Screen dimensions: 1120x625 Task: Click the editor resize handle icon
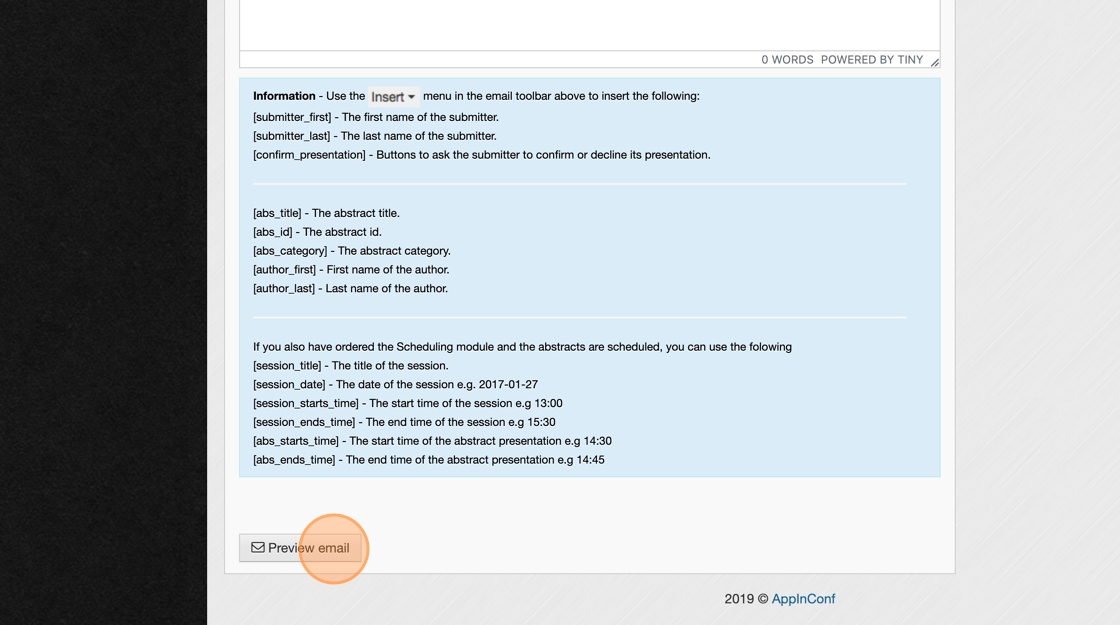934,61
